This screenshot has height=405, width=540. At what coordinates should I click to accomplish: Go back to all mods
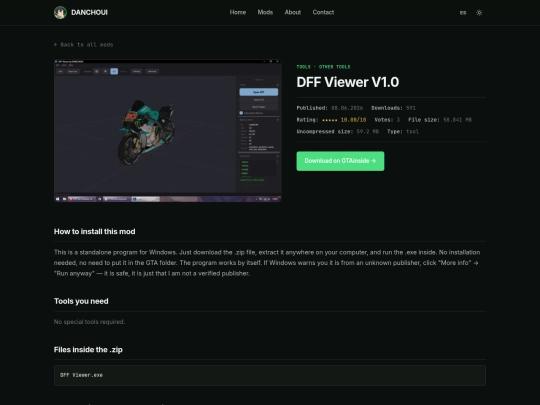tap(83, 44)
